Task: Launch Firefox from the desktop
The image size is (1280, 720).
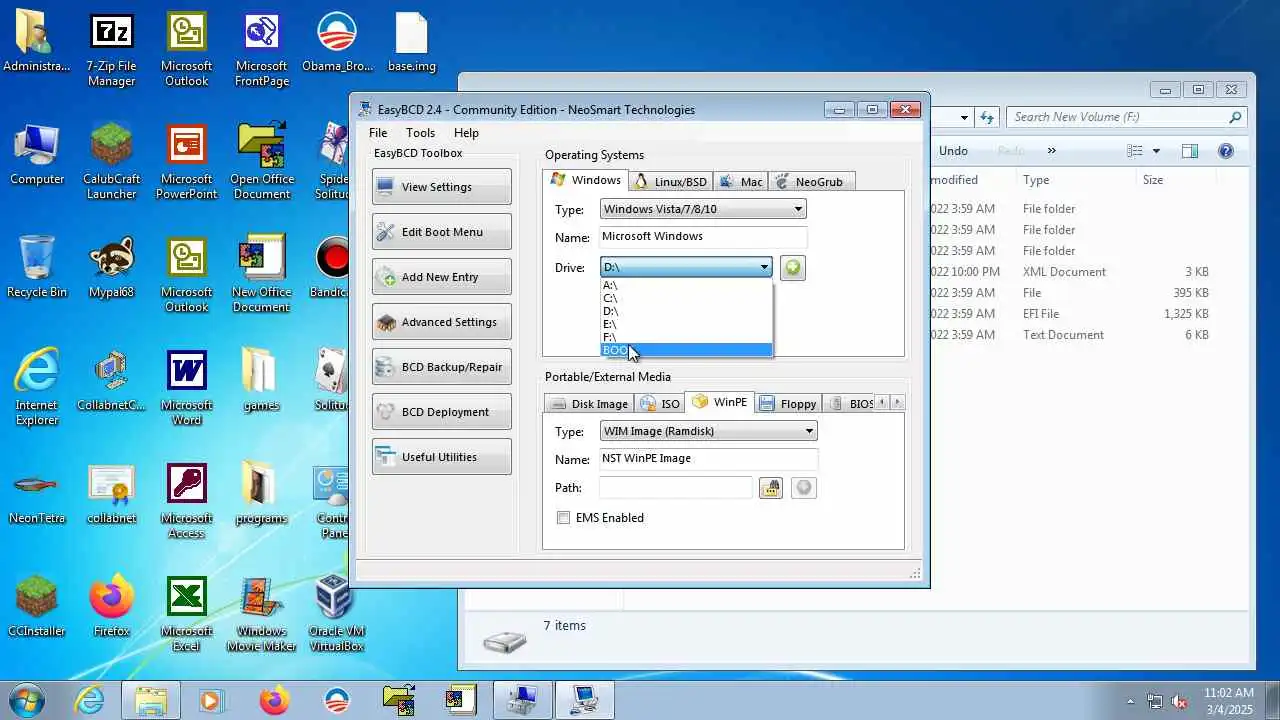Action: 111,607
